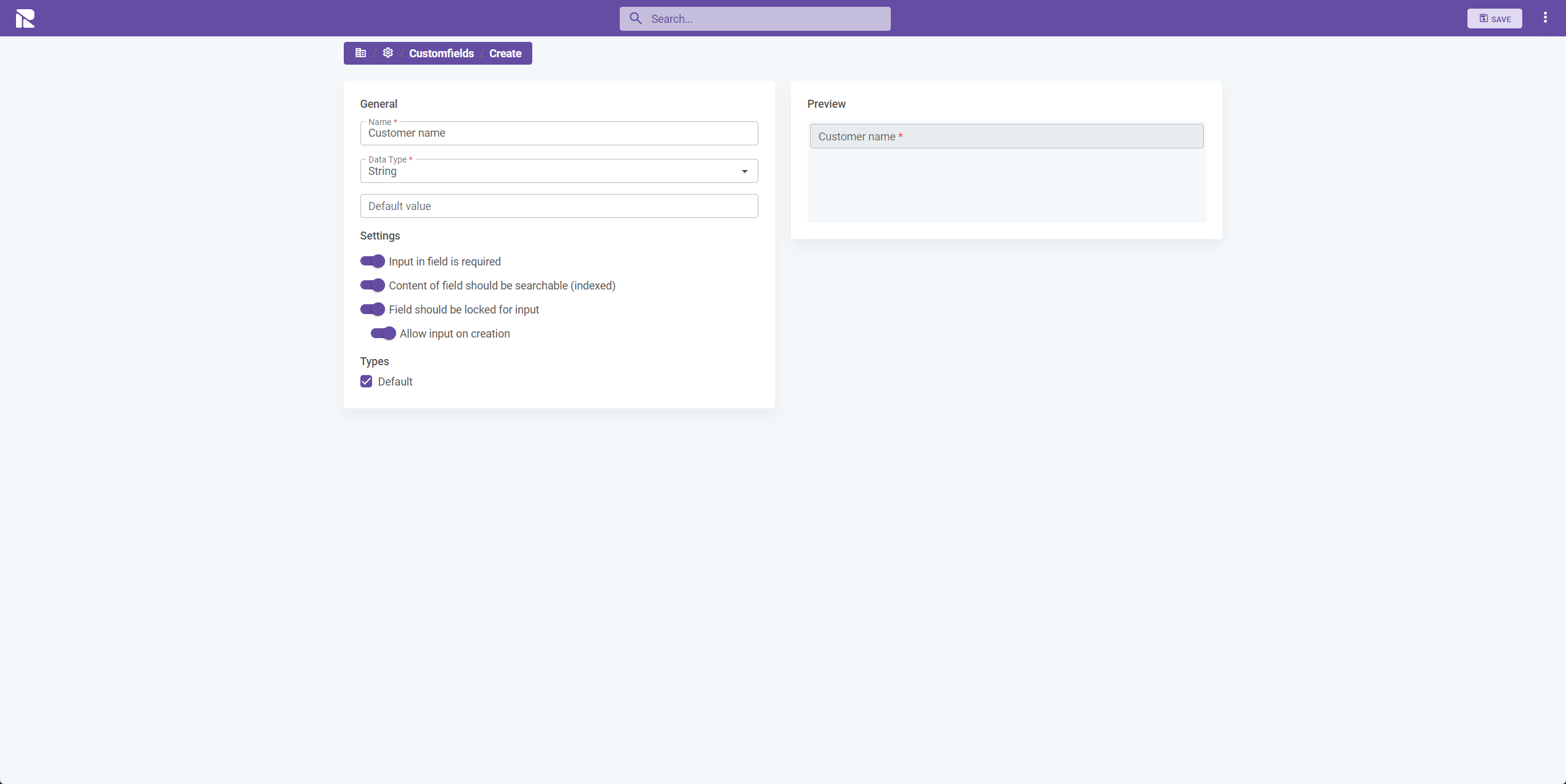Click the Preview panel heading

(827, 104)
